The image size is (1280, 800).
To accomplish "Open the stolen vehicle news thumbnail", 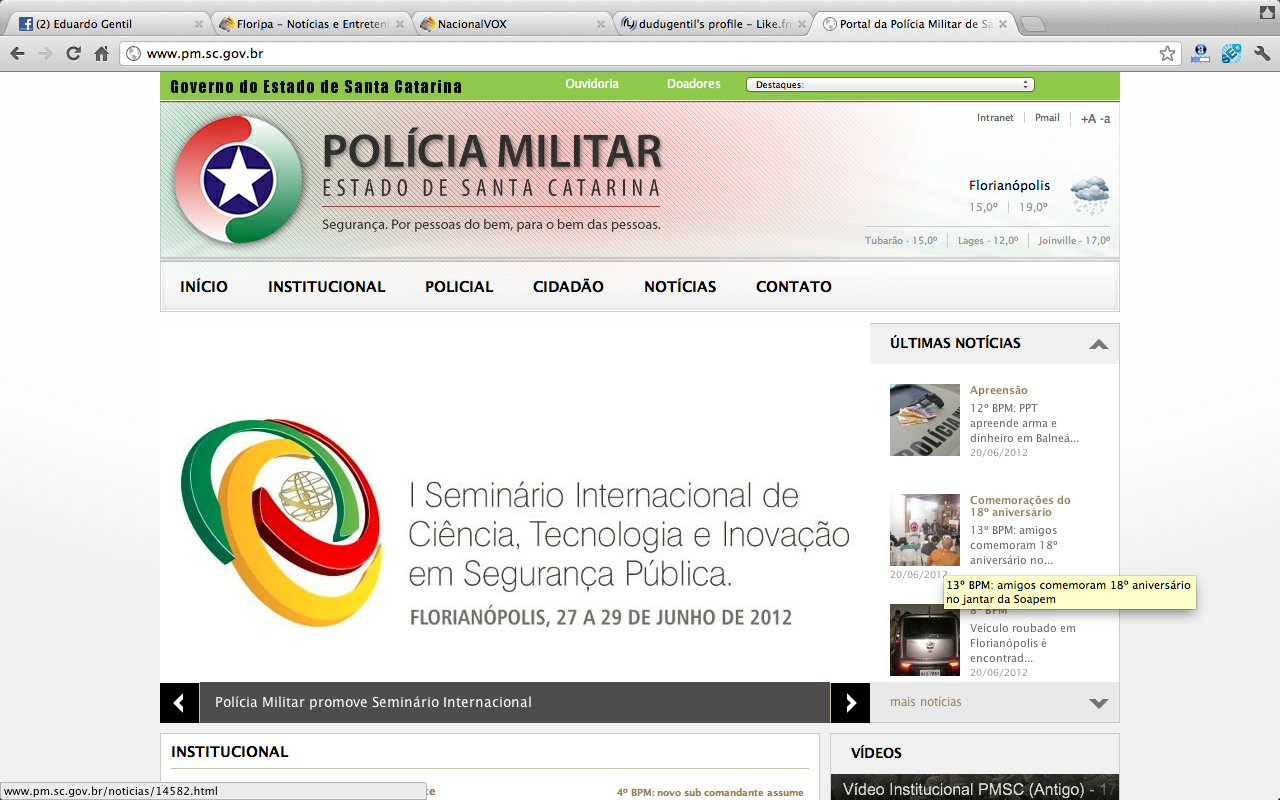I will point(925,640).
